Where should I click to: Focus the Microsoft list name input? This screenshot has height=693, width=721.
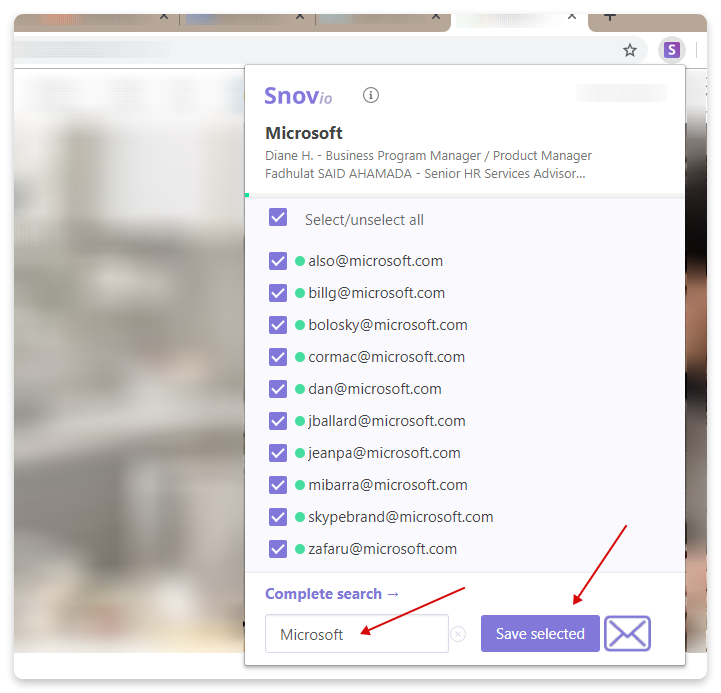[356, 634]
